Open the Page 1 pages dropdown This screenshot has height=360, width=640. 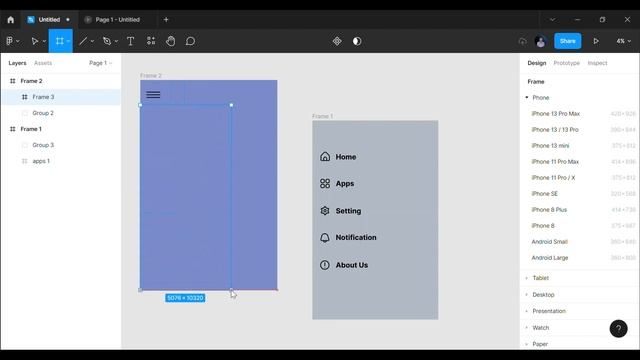point(100,63)
